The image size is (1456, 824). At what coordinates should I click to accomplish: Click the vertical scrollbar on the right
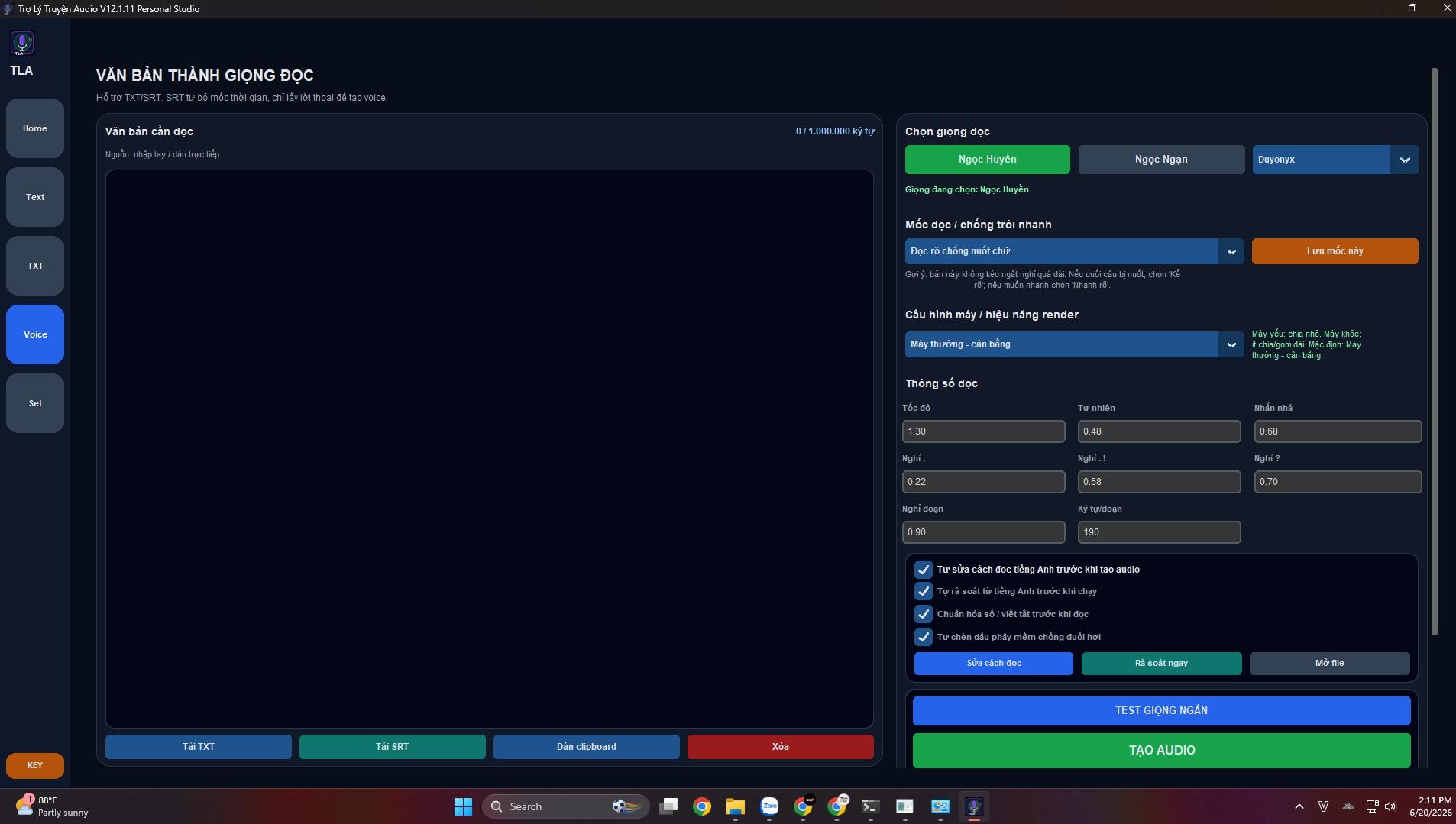click(1435, 351)
